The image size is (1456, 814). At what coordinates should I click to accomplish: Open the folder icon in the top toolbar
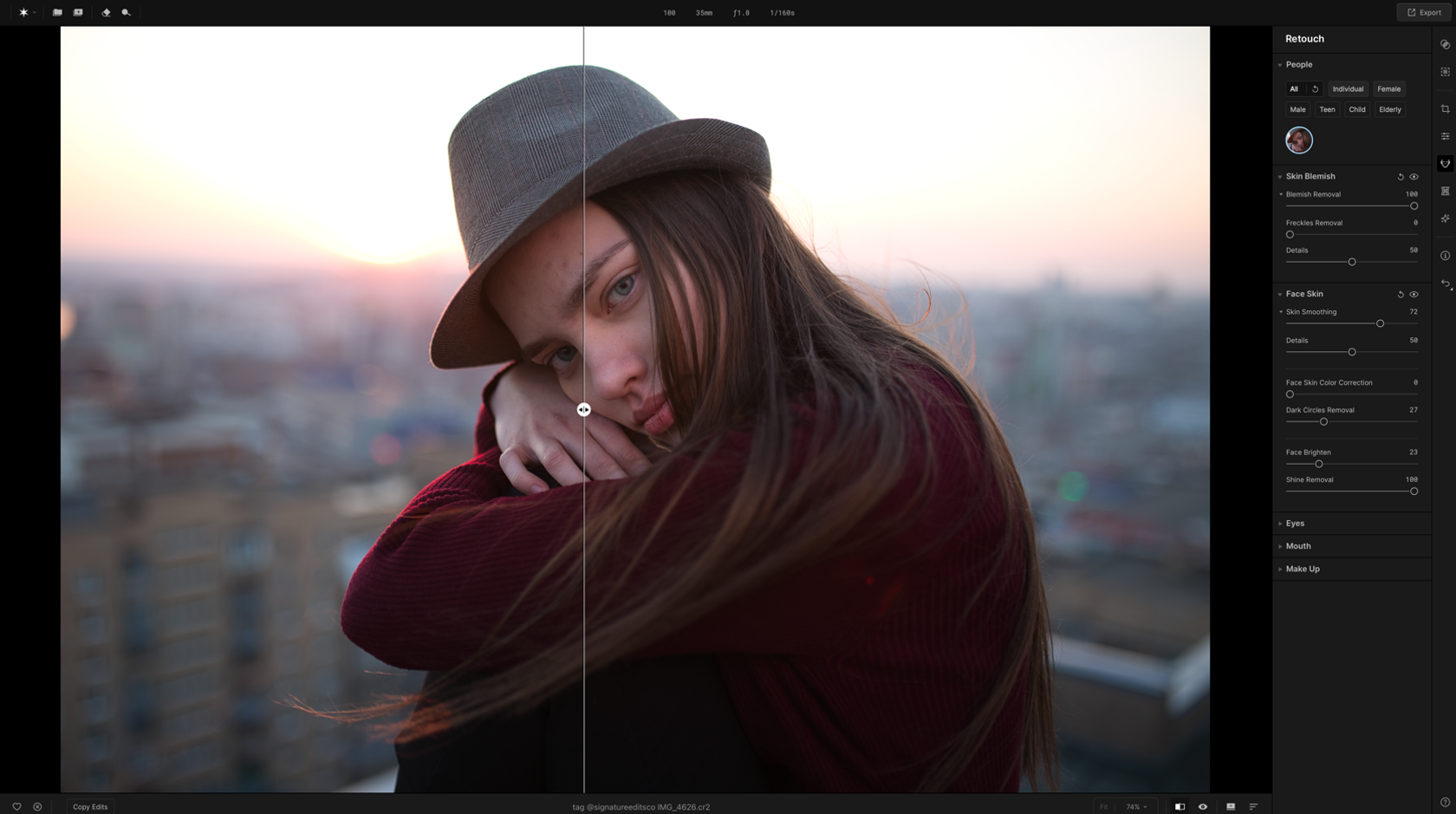56,12
